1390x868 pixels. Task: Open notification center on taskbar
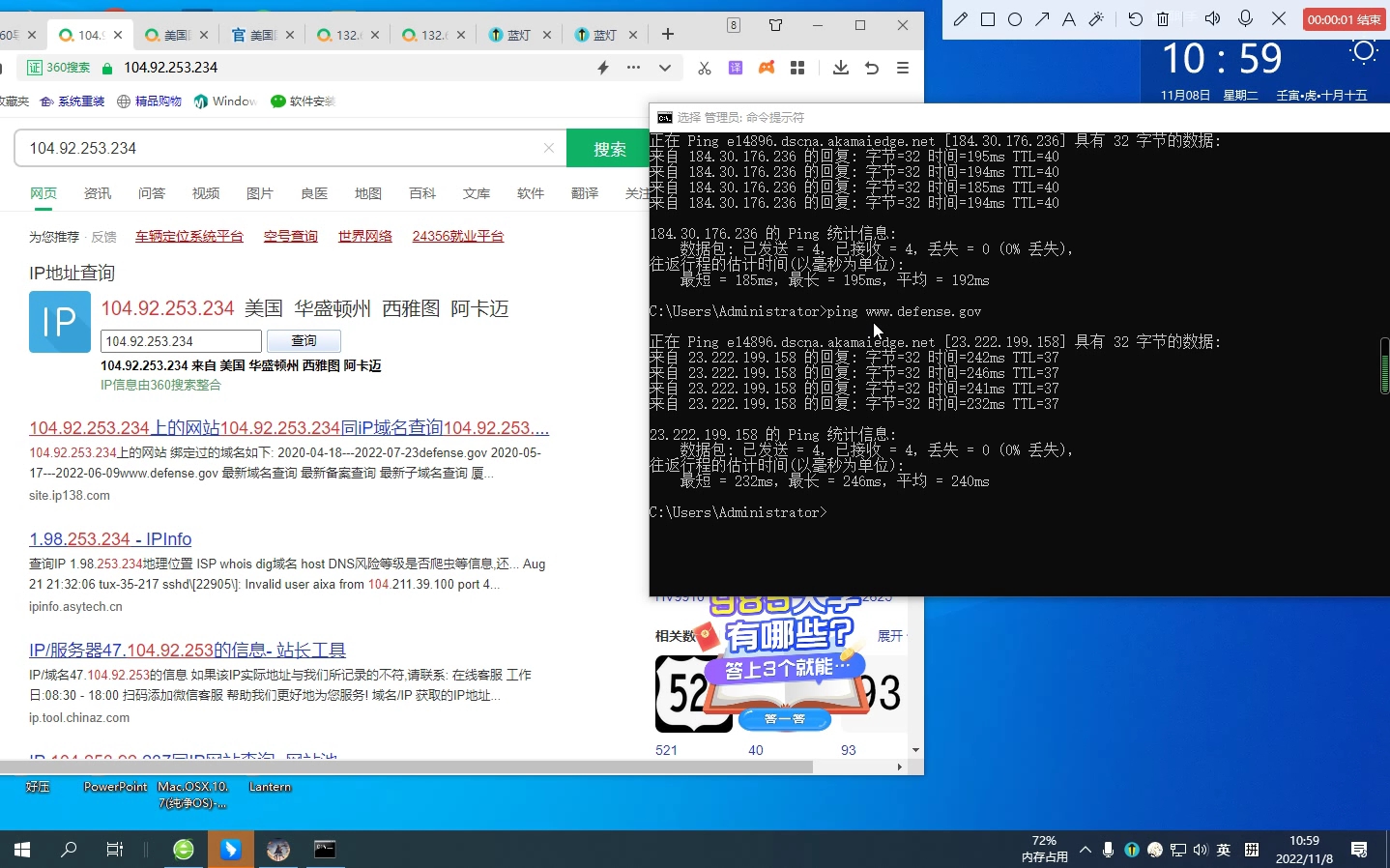pos(1359,850)
